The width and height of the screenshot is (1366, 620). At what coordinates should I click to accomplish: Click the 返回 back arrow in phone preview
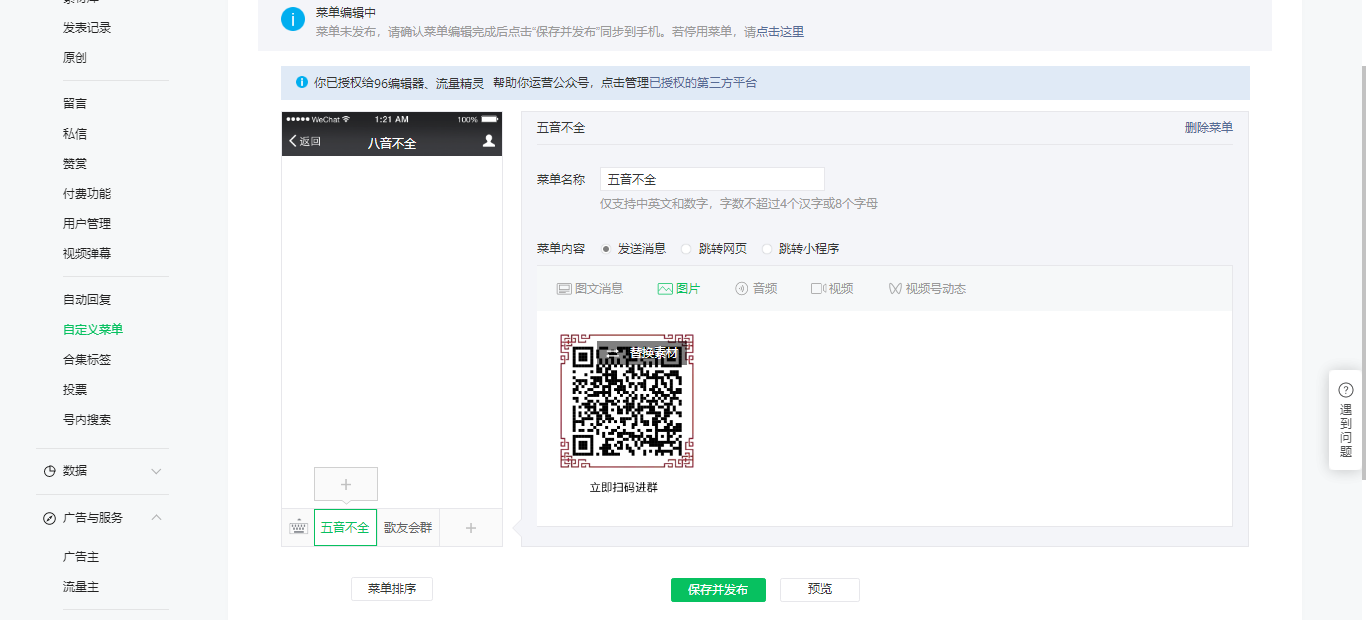(x=293, y=141)
